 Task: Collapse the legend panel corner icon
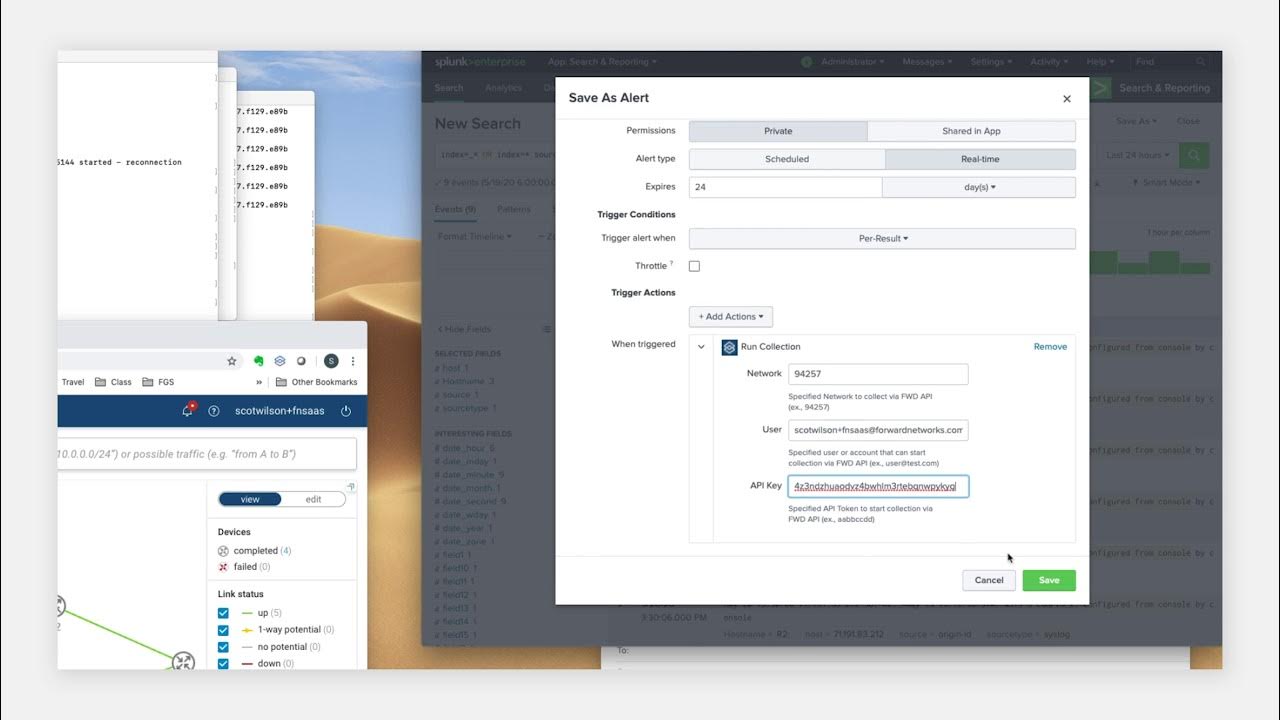[x=350, y=487]
